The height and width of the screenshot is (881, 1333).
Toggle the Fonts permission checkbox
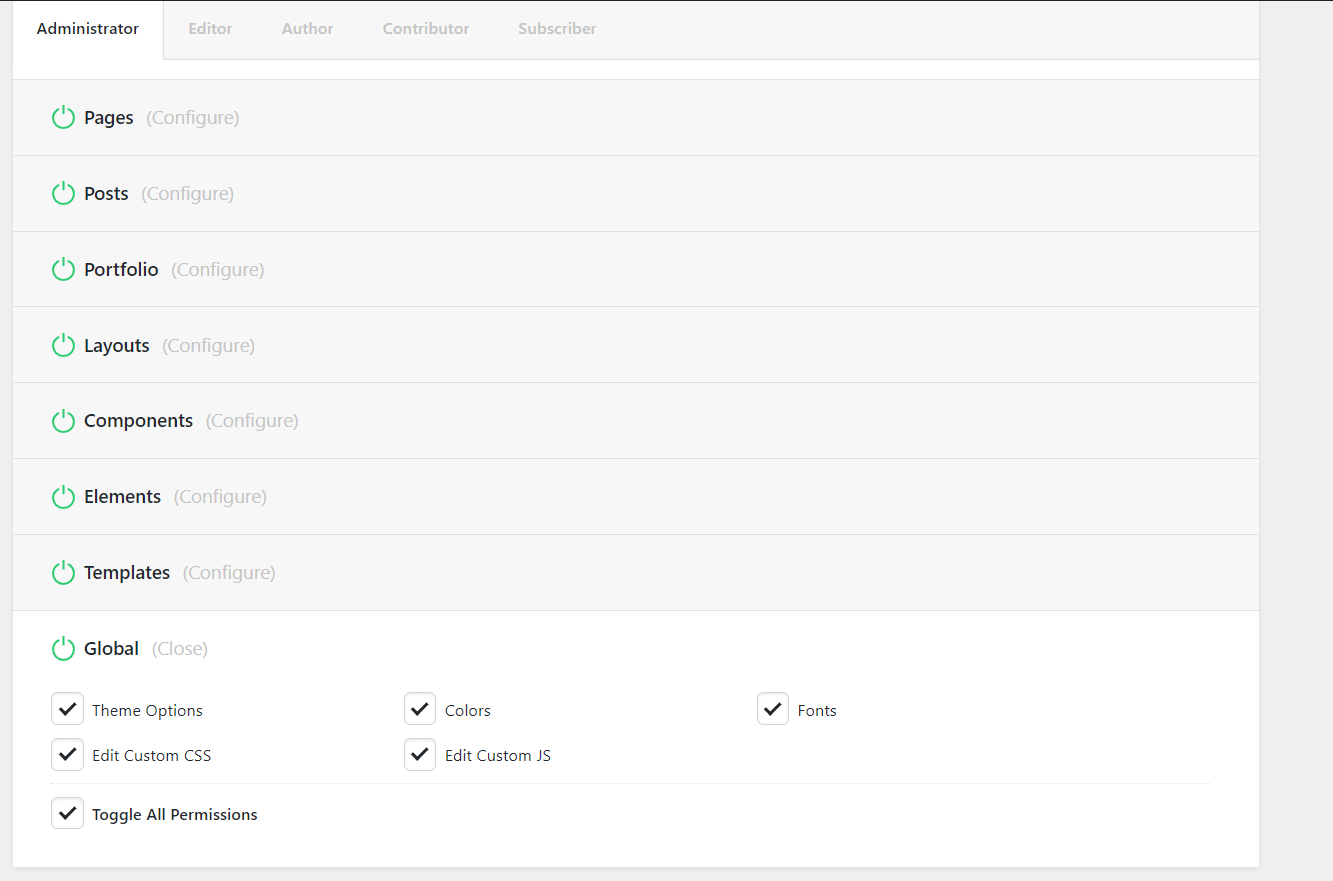click(773, 709)
